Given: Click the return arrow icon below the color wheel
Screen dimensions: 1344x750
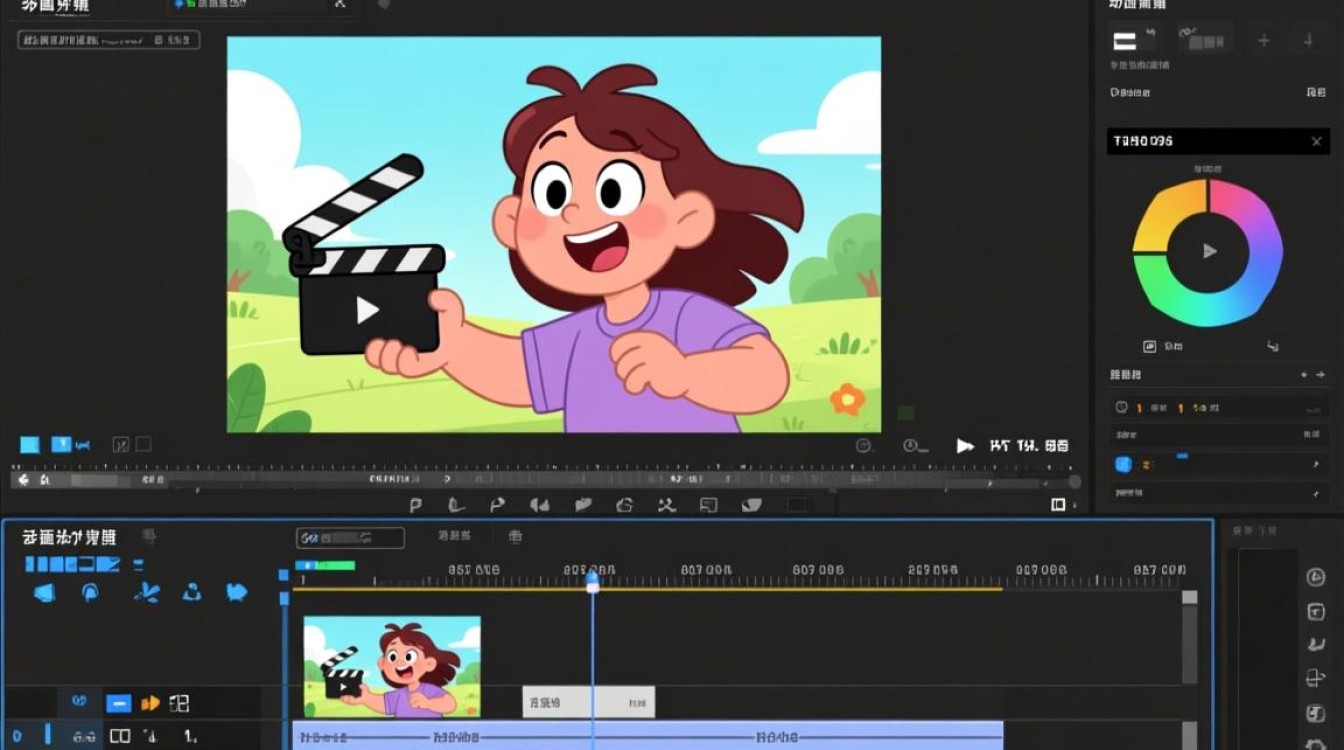Looking at the screenshot, I should (x=1273, y=346).
